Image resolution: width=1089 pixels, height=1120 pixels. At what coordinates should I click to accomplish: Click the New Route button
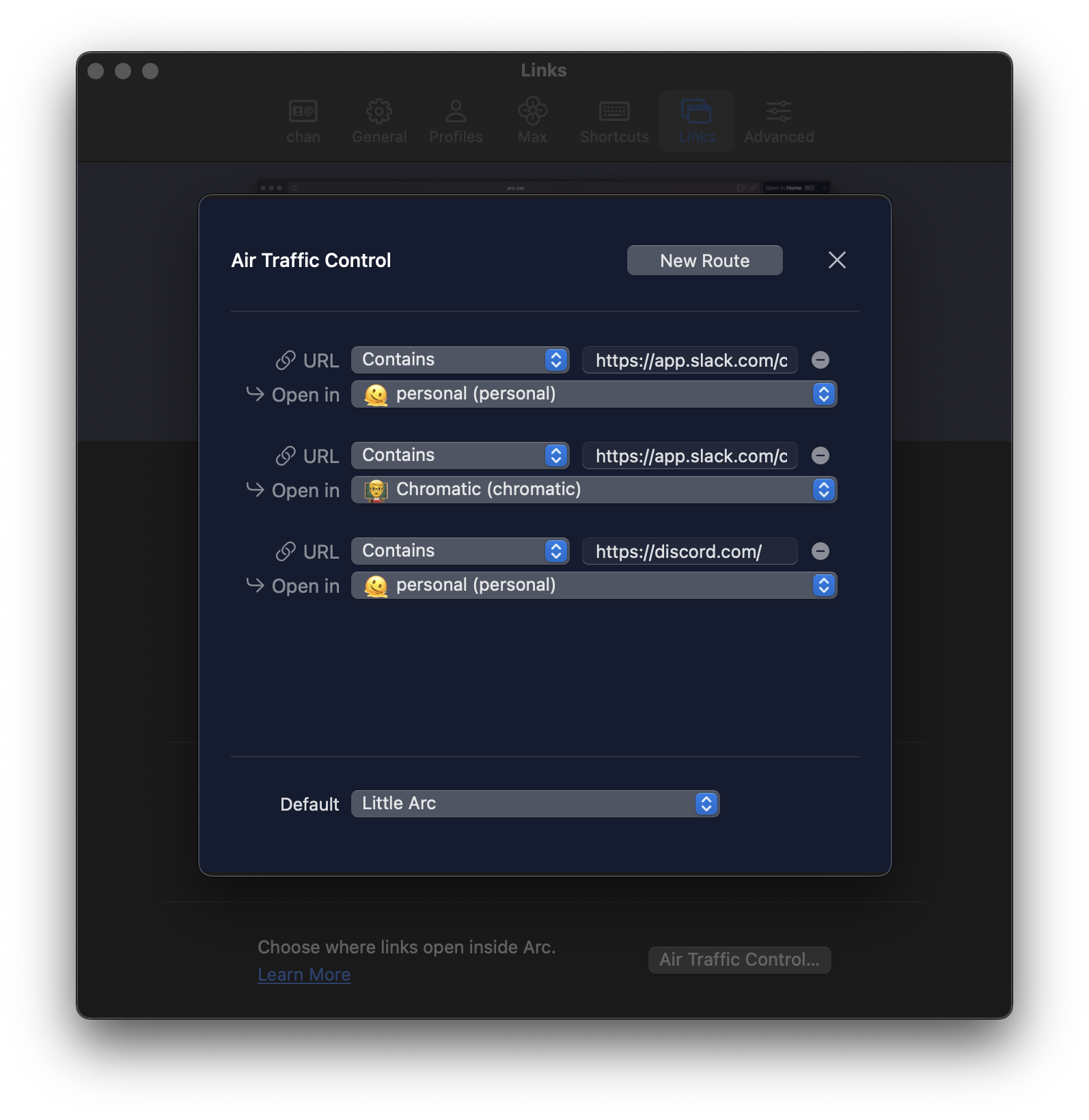pyautogui.click(x=704, y=260)
